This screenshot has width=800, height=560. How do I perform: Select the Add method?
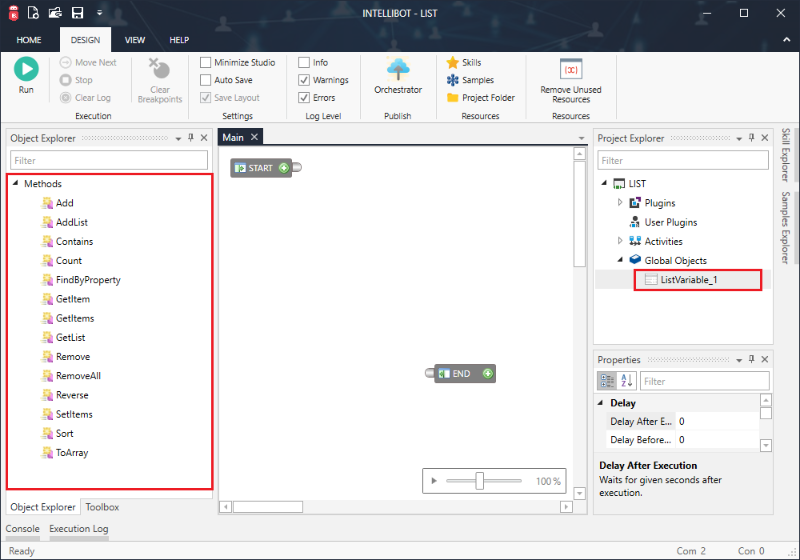coord(64,203)
